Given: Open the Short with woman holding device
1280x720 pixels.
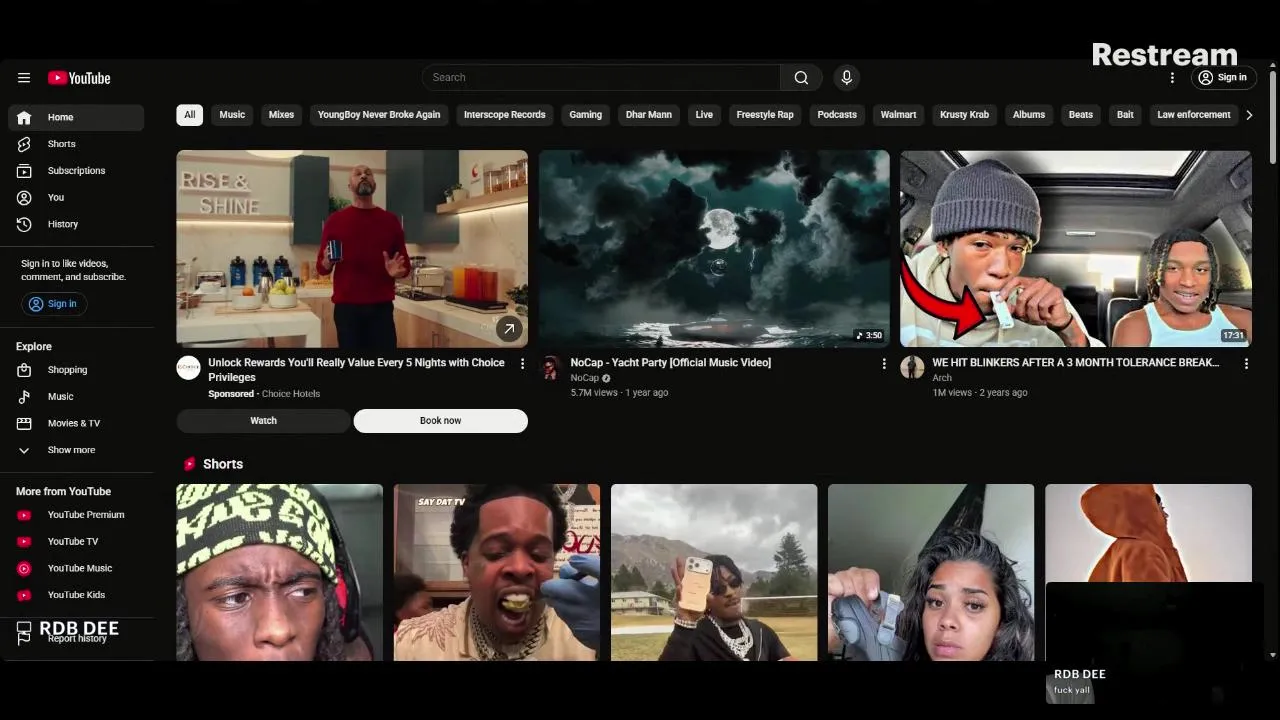Looking at the screenshot, I should pos(931,572).
